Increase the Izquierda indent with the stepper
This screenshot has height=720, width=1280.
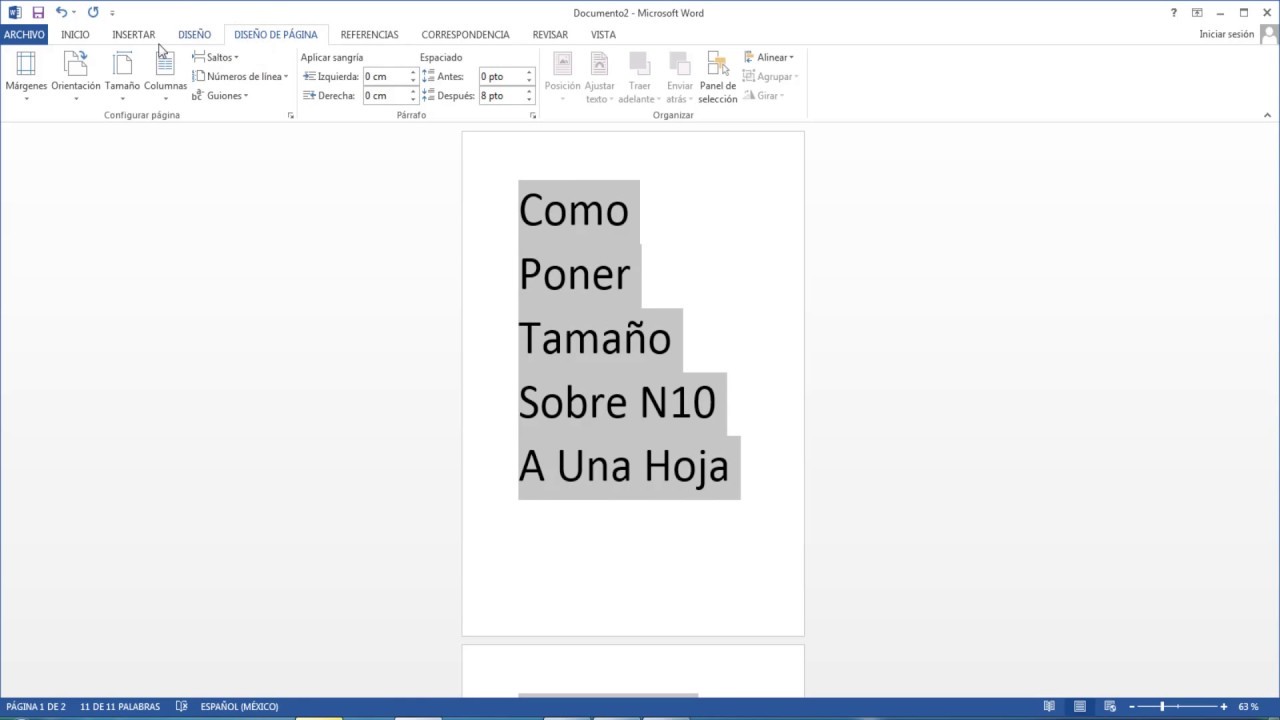point(413,72)
